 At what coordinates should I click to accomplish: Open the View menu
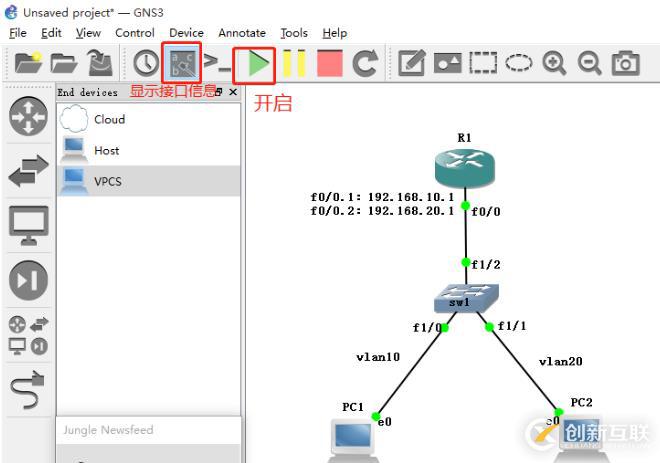coord(88,33)
